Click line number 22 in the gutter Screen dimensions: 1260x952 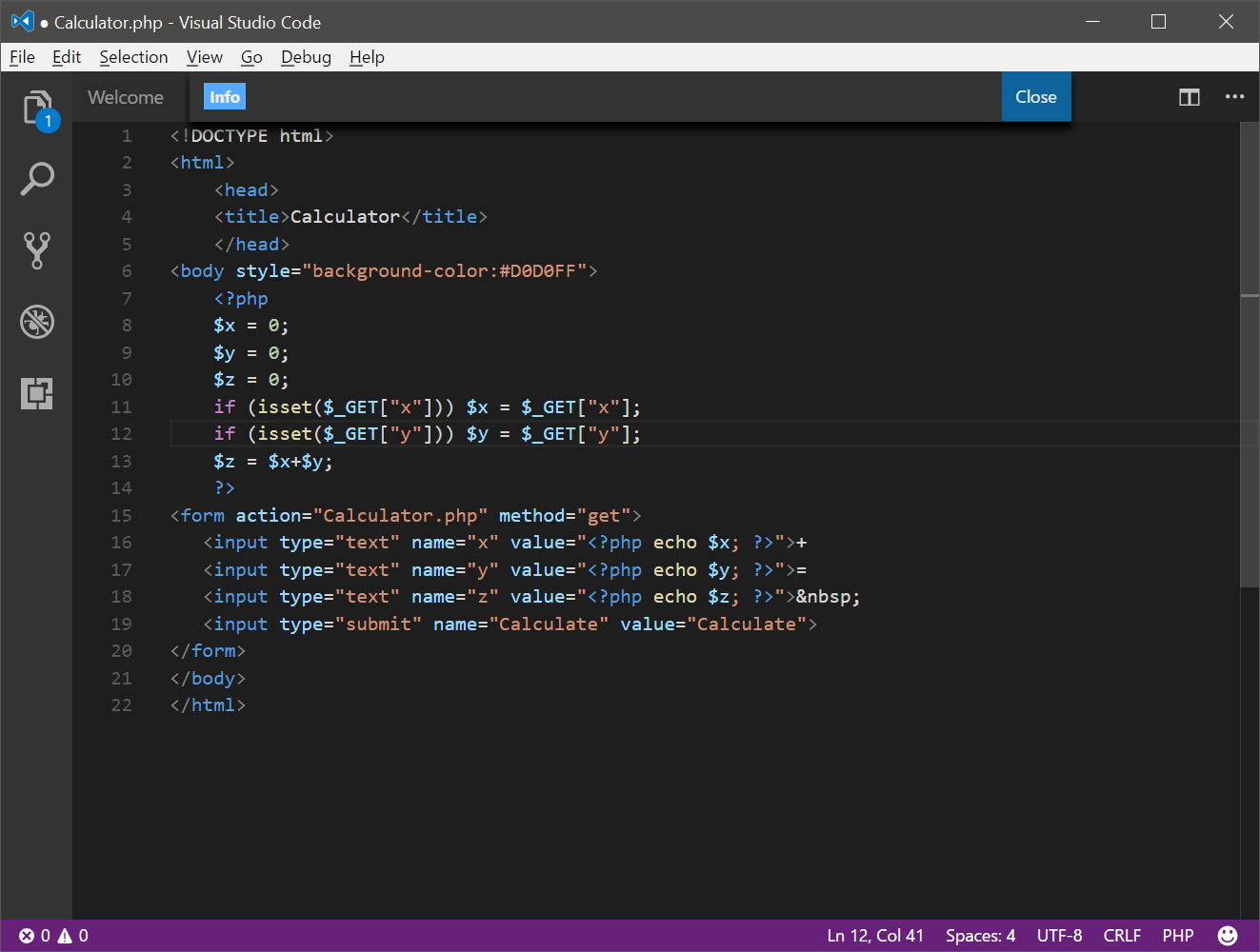point(121,705)
